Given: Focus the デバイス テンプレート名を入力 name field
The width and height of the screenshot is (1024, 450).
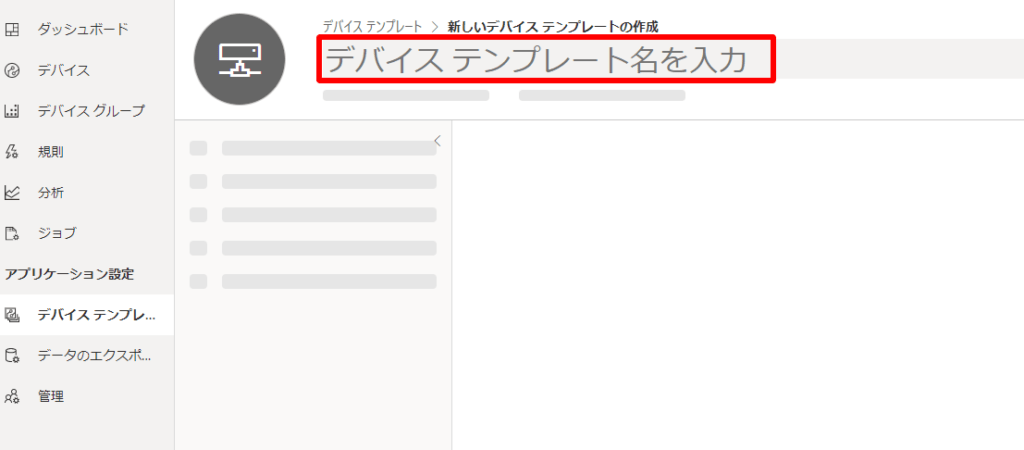Looking at the screenshot, I should (547, 61).
